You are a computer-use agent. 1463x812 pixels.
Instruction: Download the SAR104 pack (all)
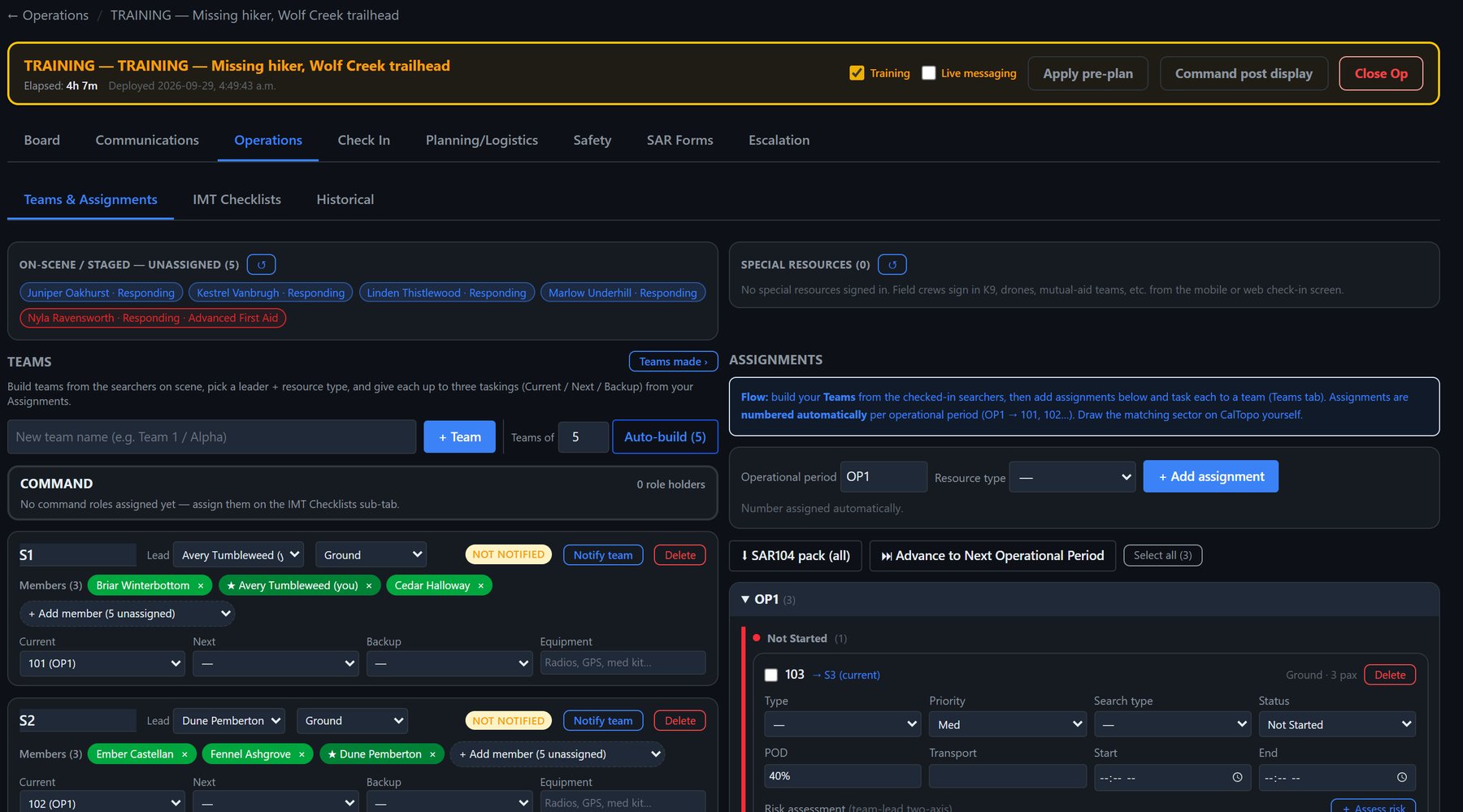click(x=795, y=556)
